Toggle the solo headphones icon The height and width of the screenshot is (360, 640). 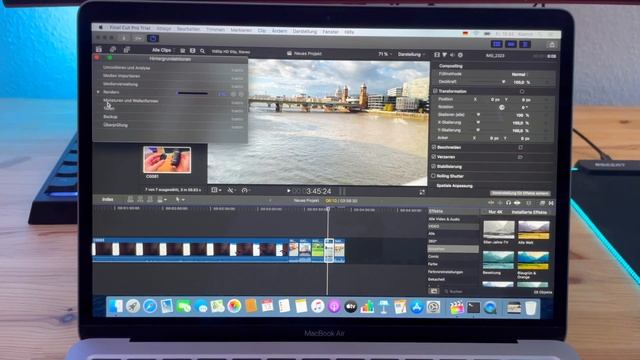click(x=508, y=202)
